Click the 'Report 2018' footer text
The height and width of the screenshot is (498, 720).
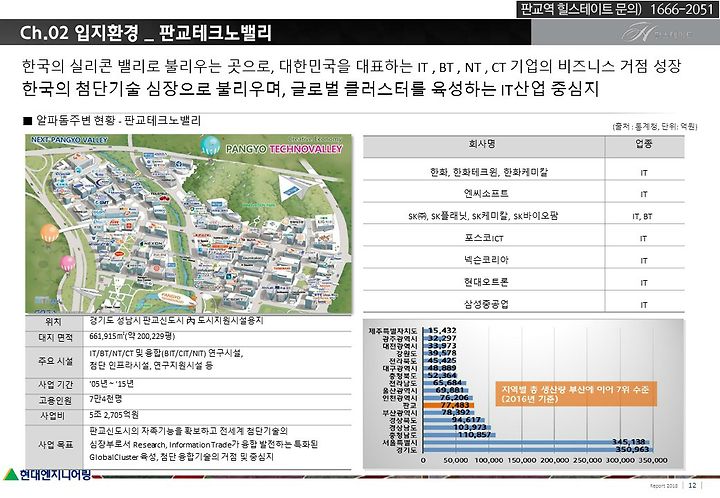pyautogui.click(x=664, y=486)
